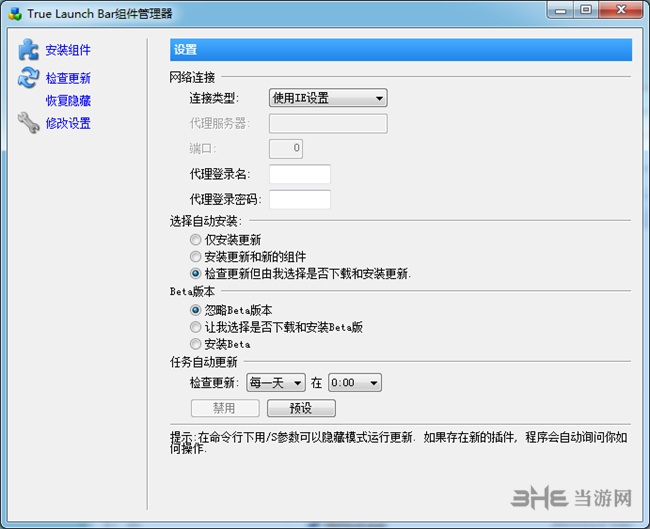Image resolution: width=650 pixels, height=529 pixels.
Task: Maximize the True Launch Bar window
Action: [586, 10]
